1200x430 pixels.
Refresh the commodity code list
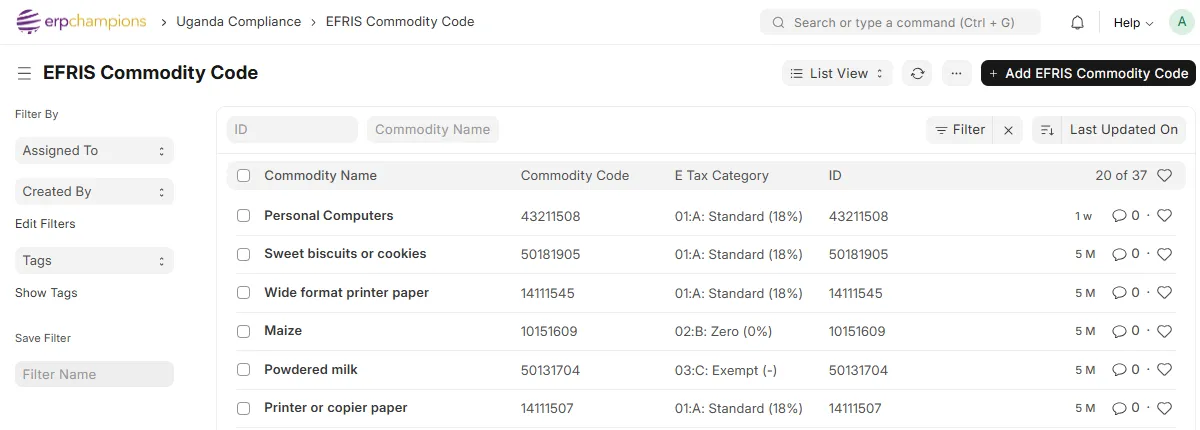[917, 73]
